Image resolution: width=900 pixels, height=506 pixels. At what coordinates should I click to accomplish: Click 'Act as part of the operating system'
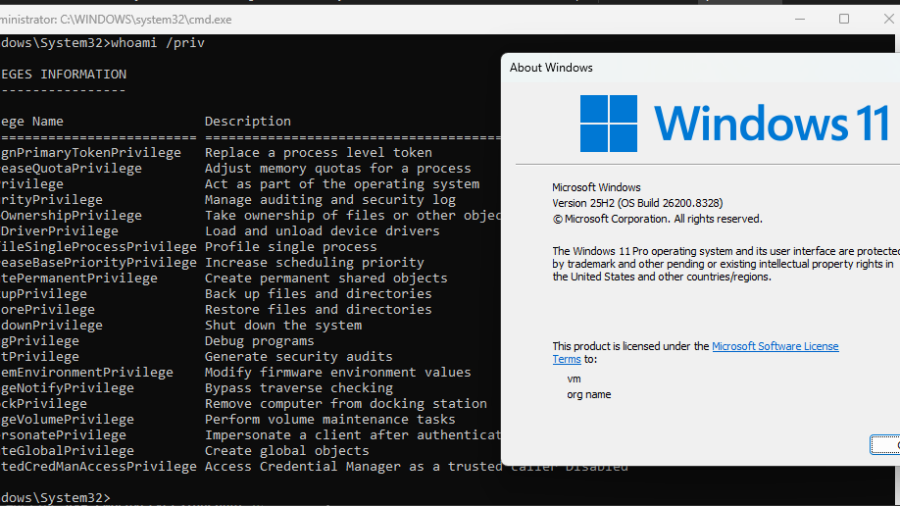[x=342, y=184]
